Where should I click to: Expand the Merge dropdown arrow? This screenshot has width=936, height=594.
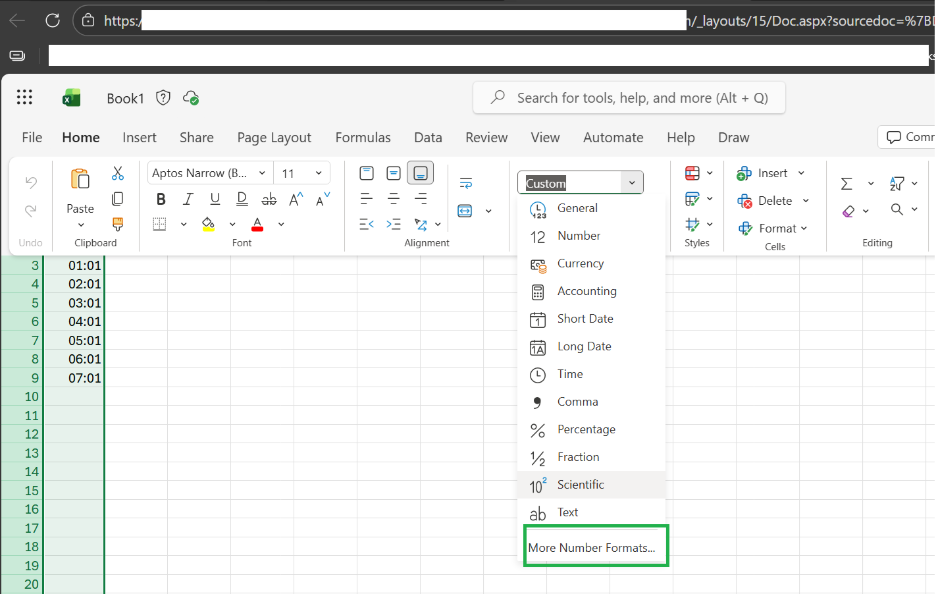488,211
